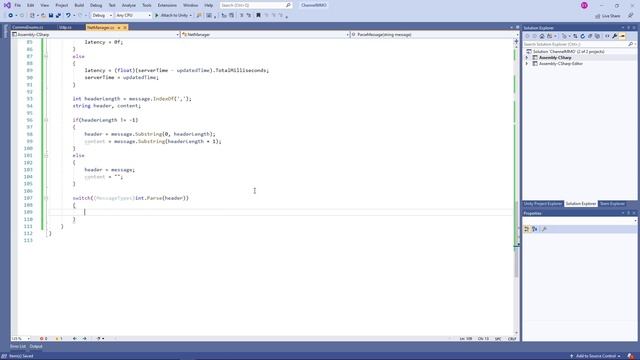Viewport: 640px width, 360px height.
Task: Click the error count indicator
Action: pos(43,339)
